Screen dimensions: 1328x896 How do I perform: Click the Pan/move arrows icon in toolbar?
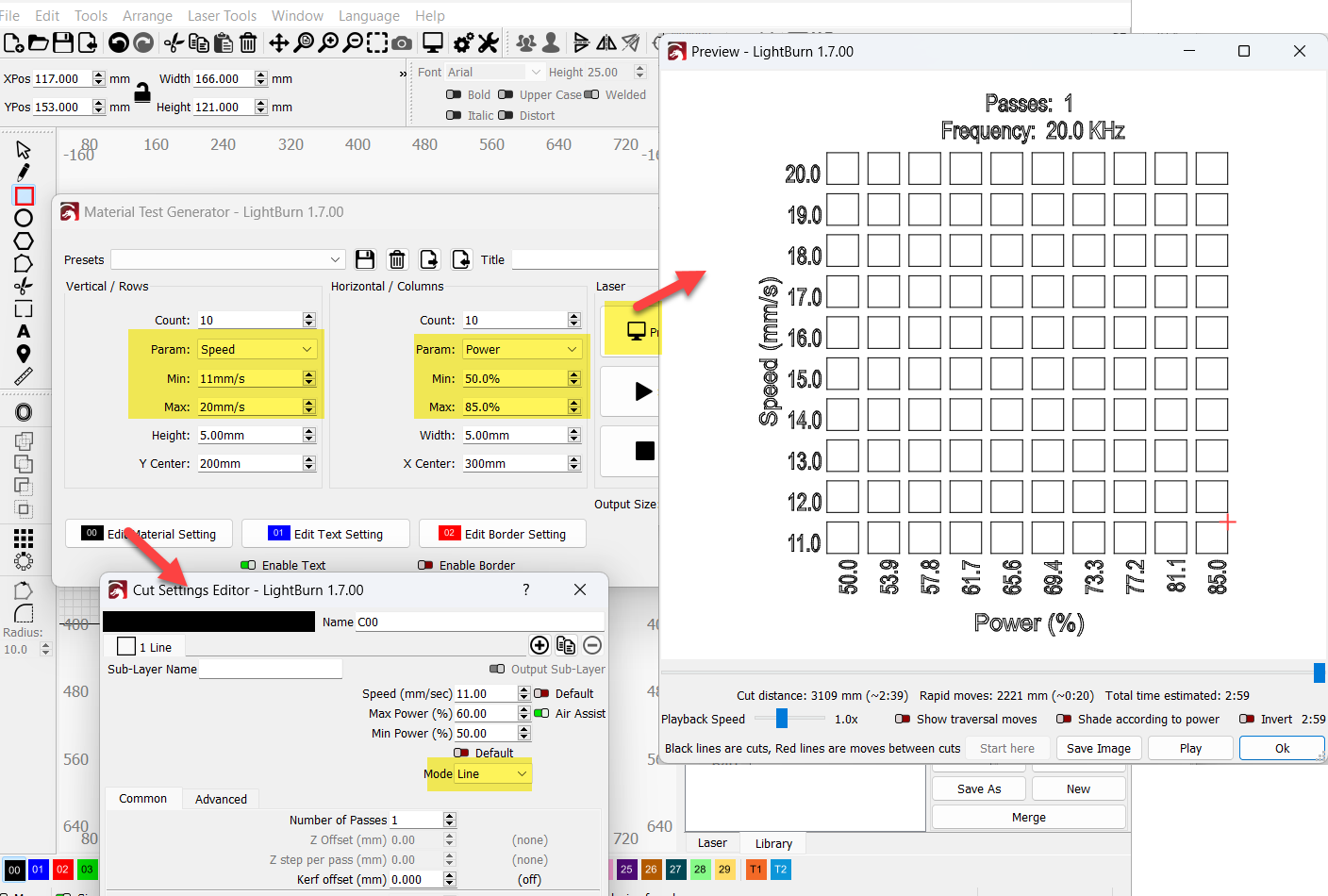click(x=279, y=42)
